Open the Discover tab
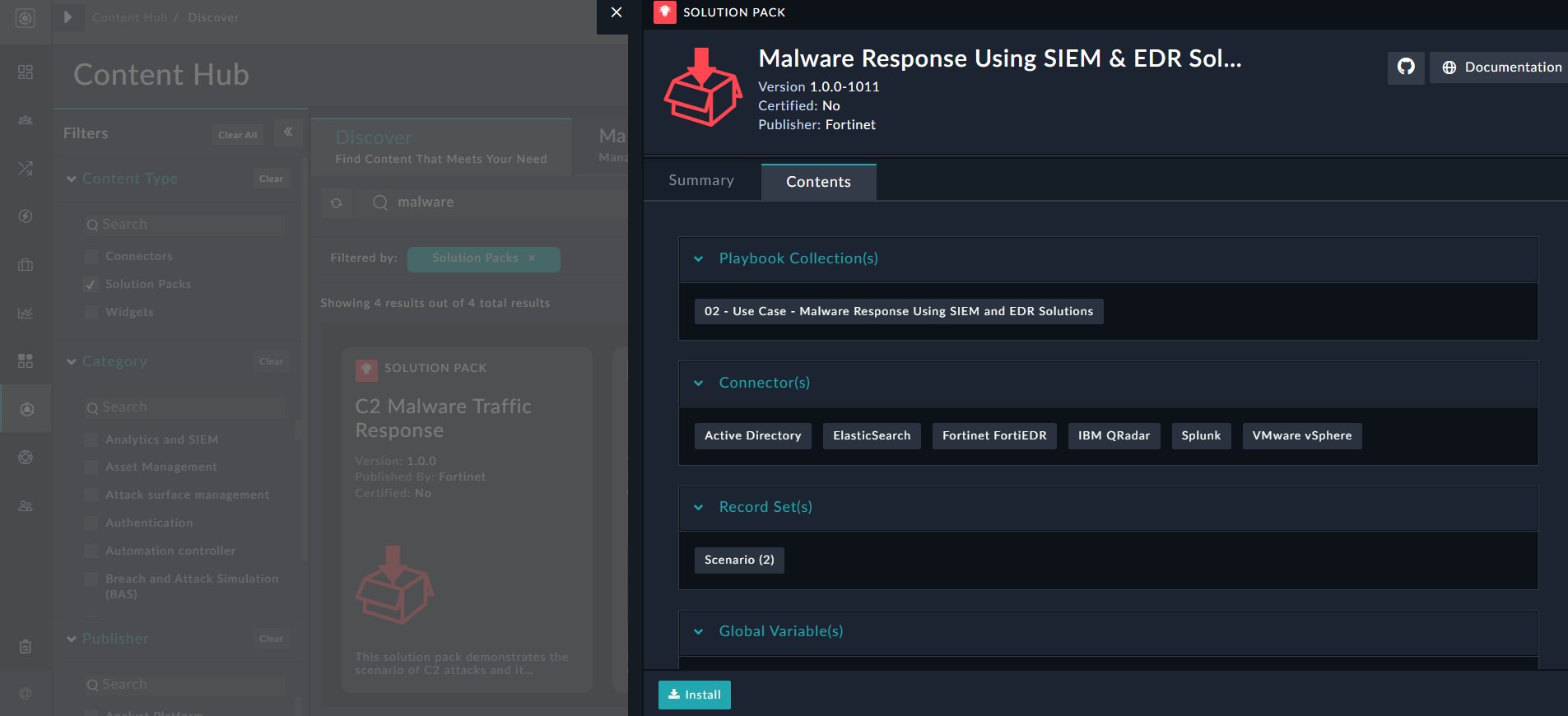 (x=441, y=146)
